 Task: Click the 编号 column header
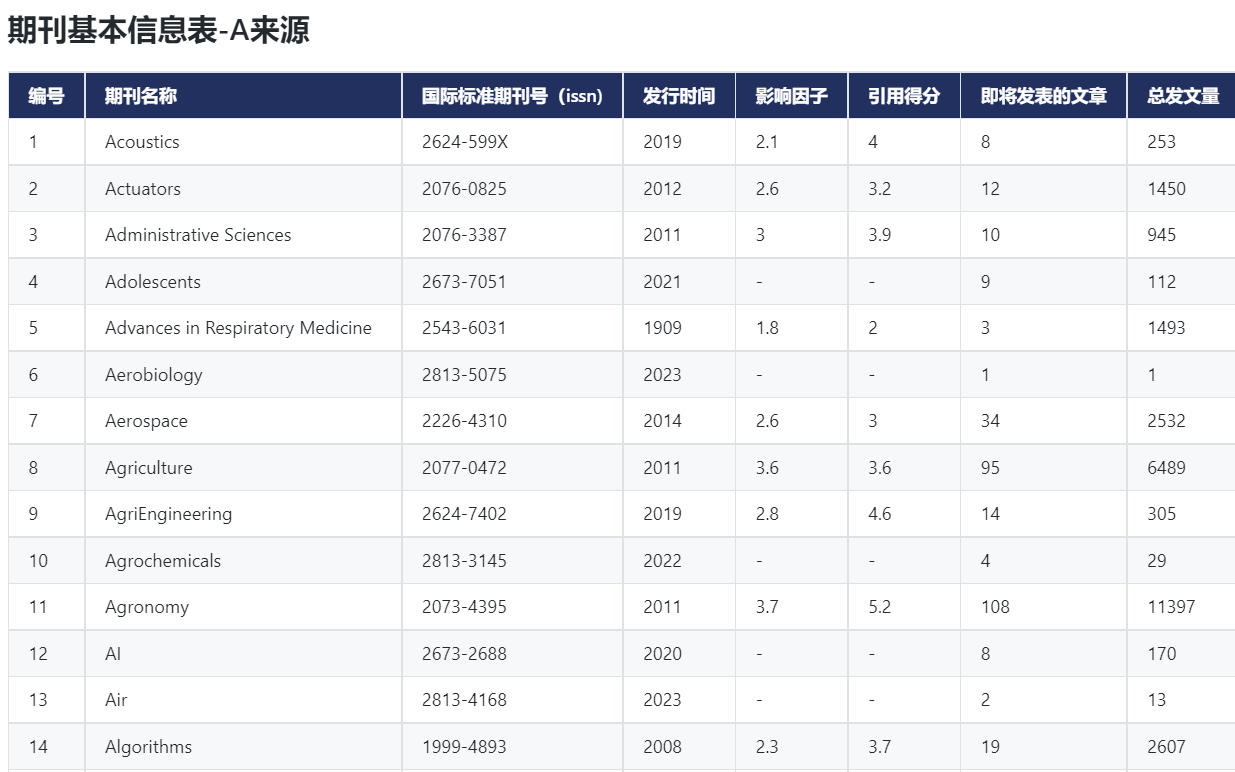pyautogui.click(x=46, y=96)
